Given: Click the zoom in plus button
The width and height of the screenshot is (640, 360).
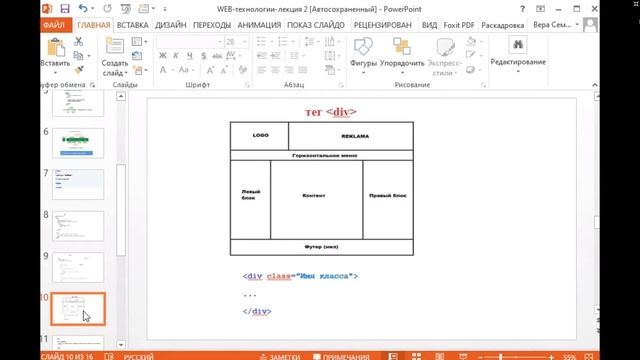Looking at the screenshot, I should (x=551, y=357).
